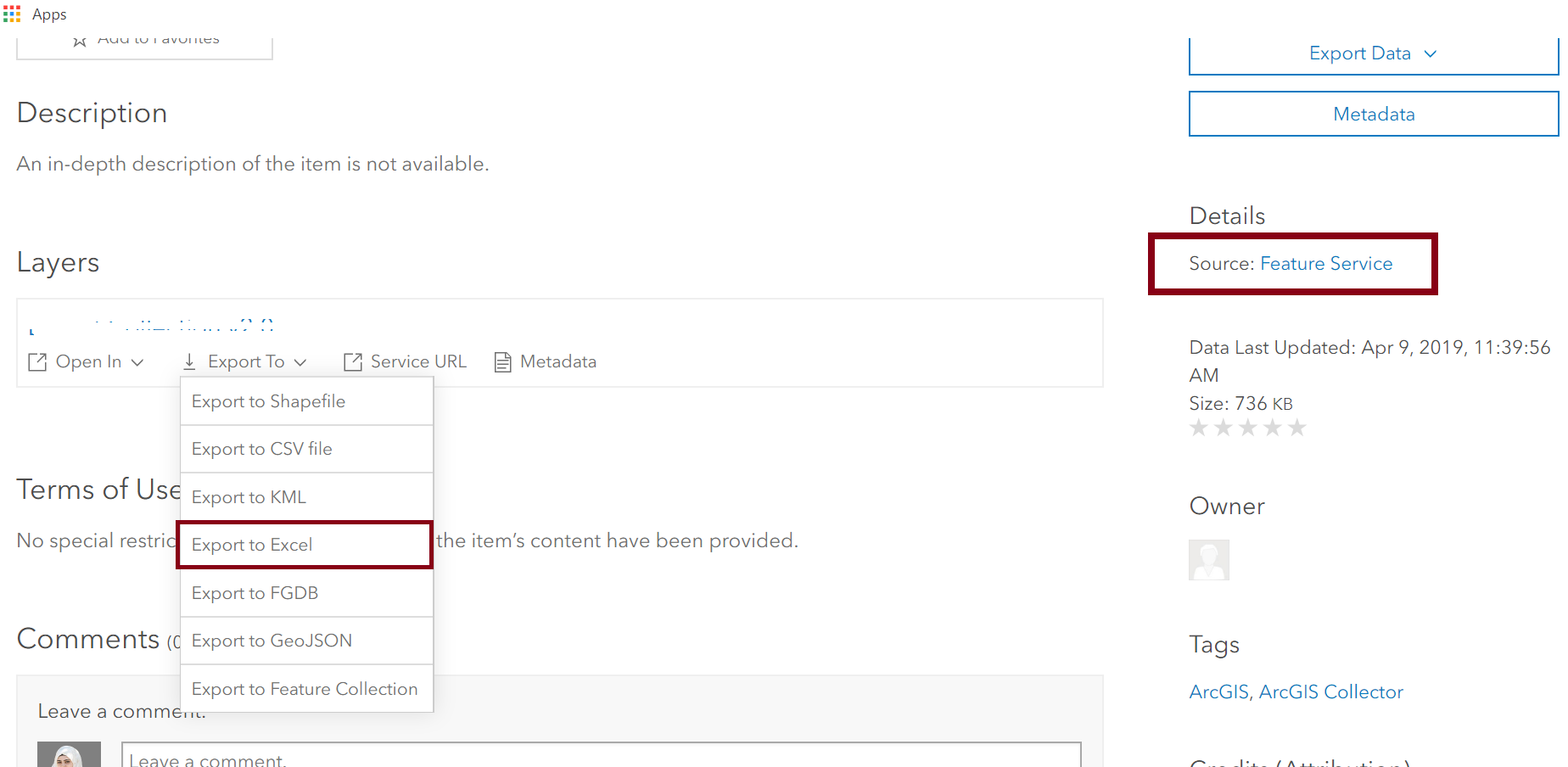Image resolution: width=1568 pixels, height=767 pixels.
Task: Click the Add to Favorites star icon
Action: tap(80, 42)
